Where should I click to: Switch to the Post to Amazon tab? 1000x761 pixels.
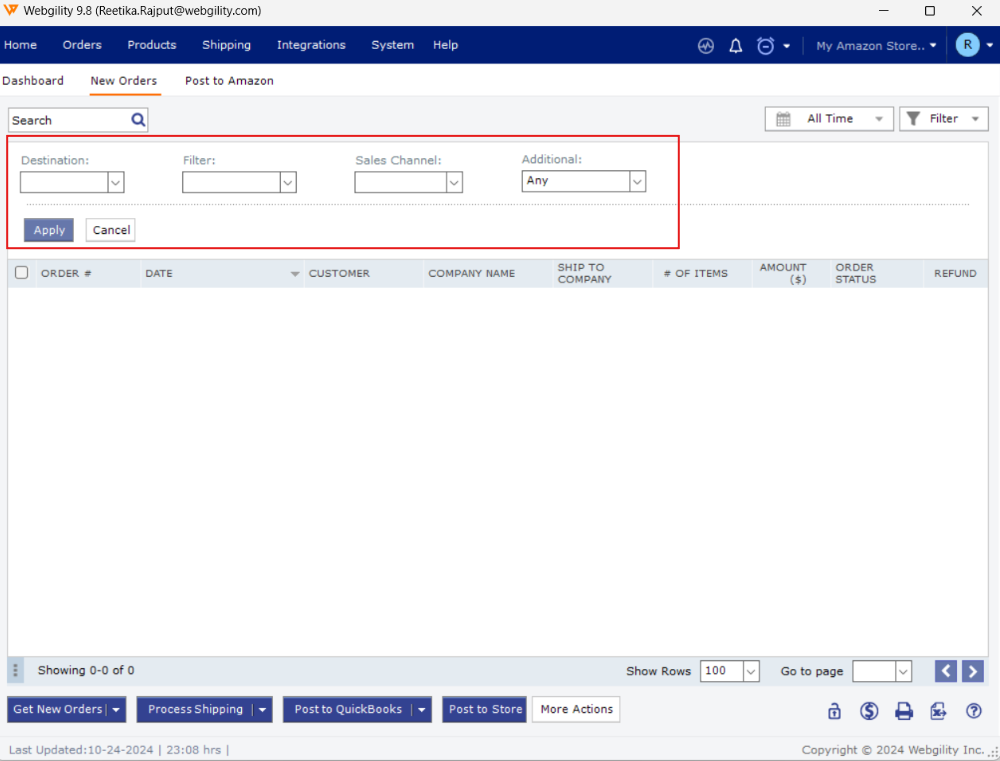point(230,81)
